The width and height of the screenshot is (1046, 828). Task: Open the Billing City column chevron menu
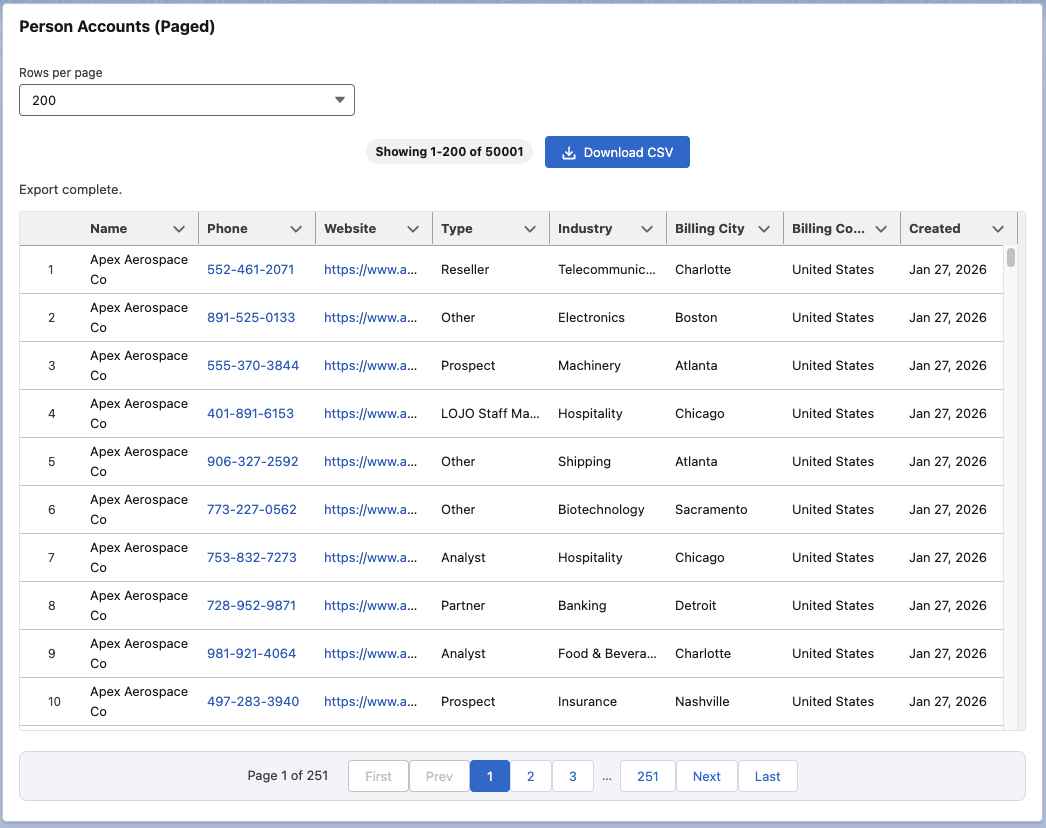click(x=764, y=229)
